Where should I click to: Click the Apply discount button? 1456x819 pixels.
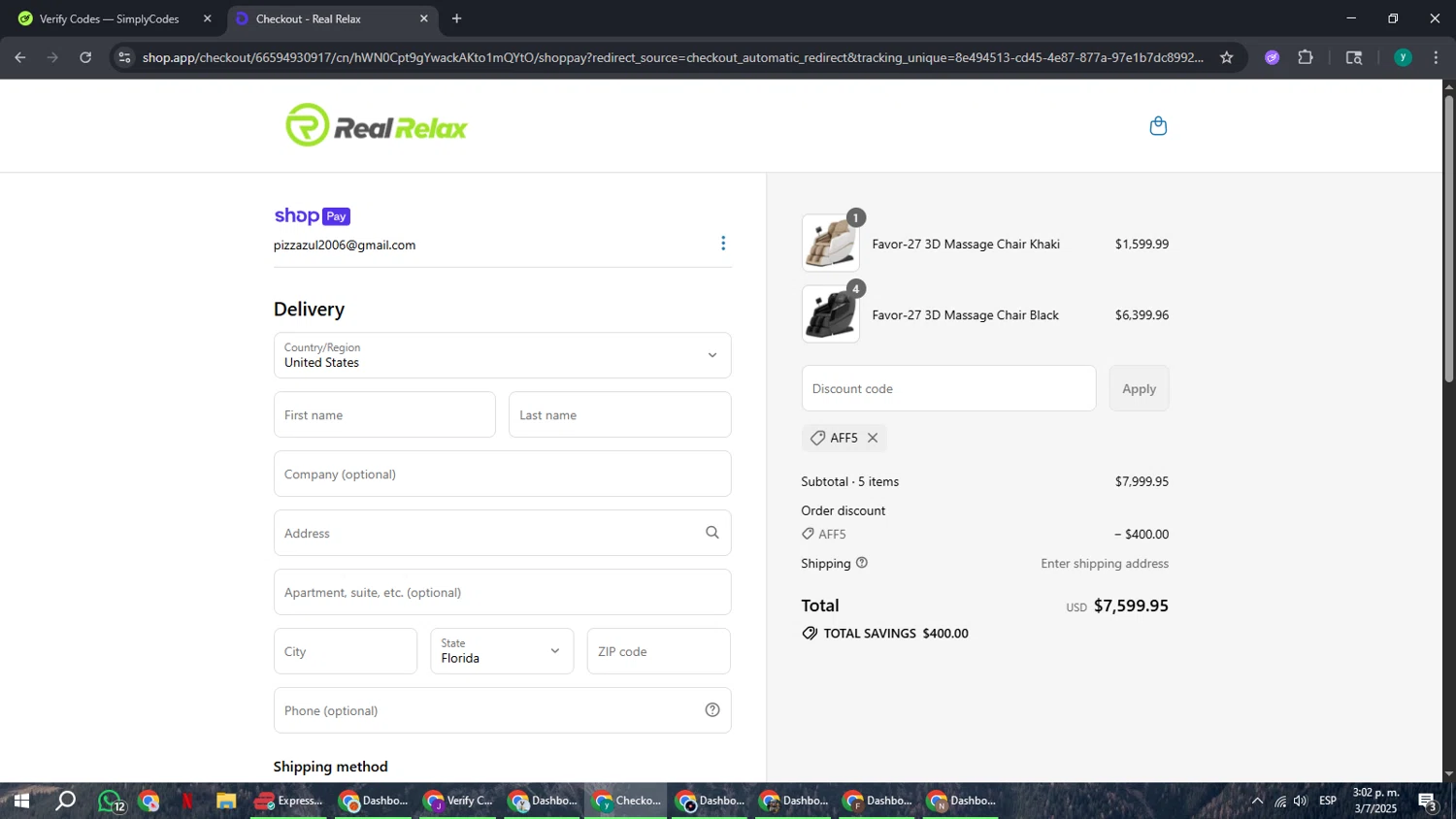[x=1140, y=388]
